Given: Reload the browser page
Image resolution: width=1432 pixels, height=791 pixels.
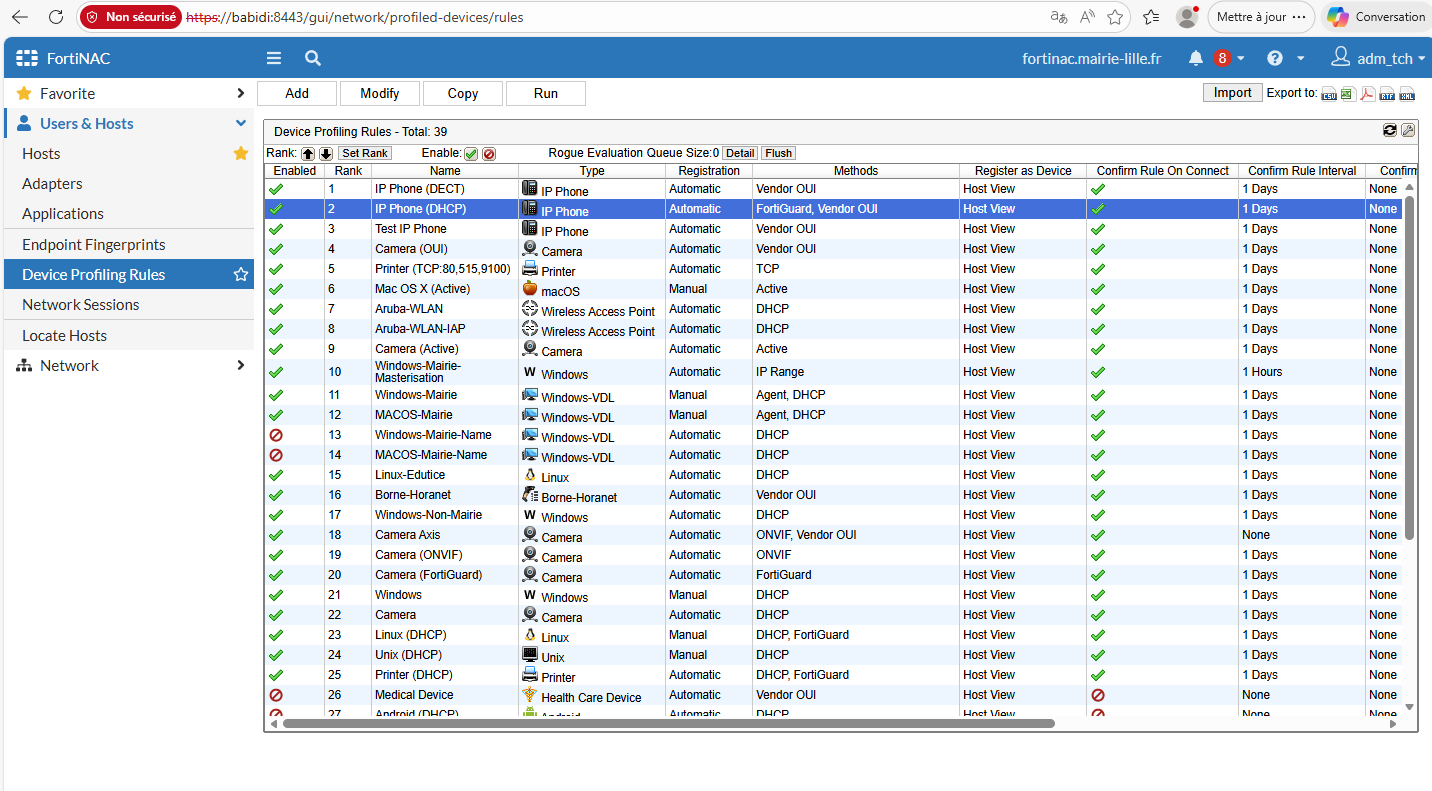Looking at the screenshot, I should pyautogui.click(x=56, y=17).
